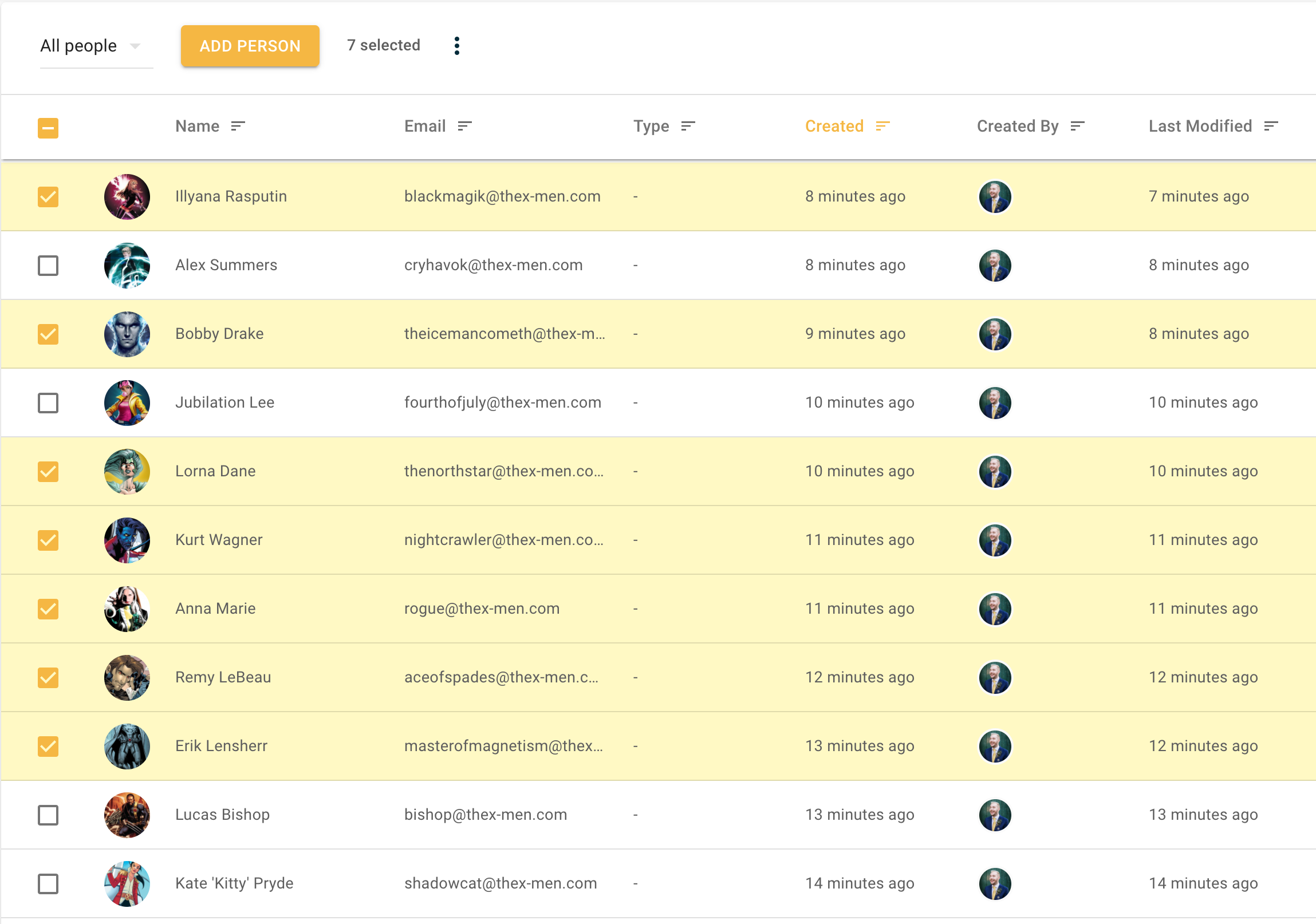Click the sort icon beside Created By
Screen dimensions: 1316x924
[x=1078, y=126]
